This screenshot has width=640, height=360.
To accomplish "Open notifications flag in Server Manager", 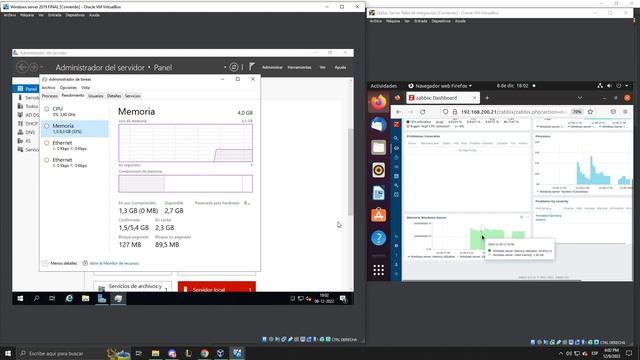I will 252,67.
